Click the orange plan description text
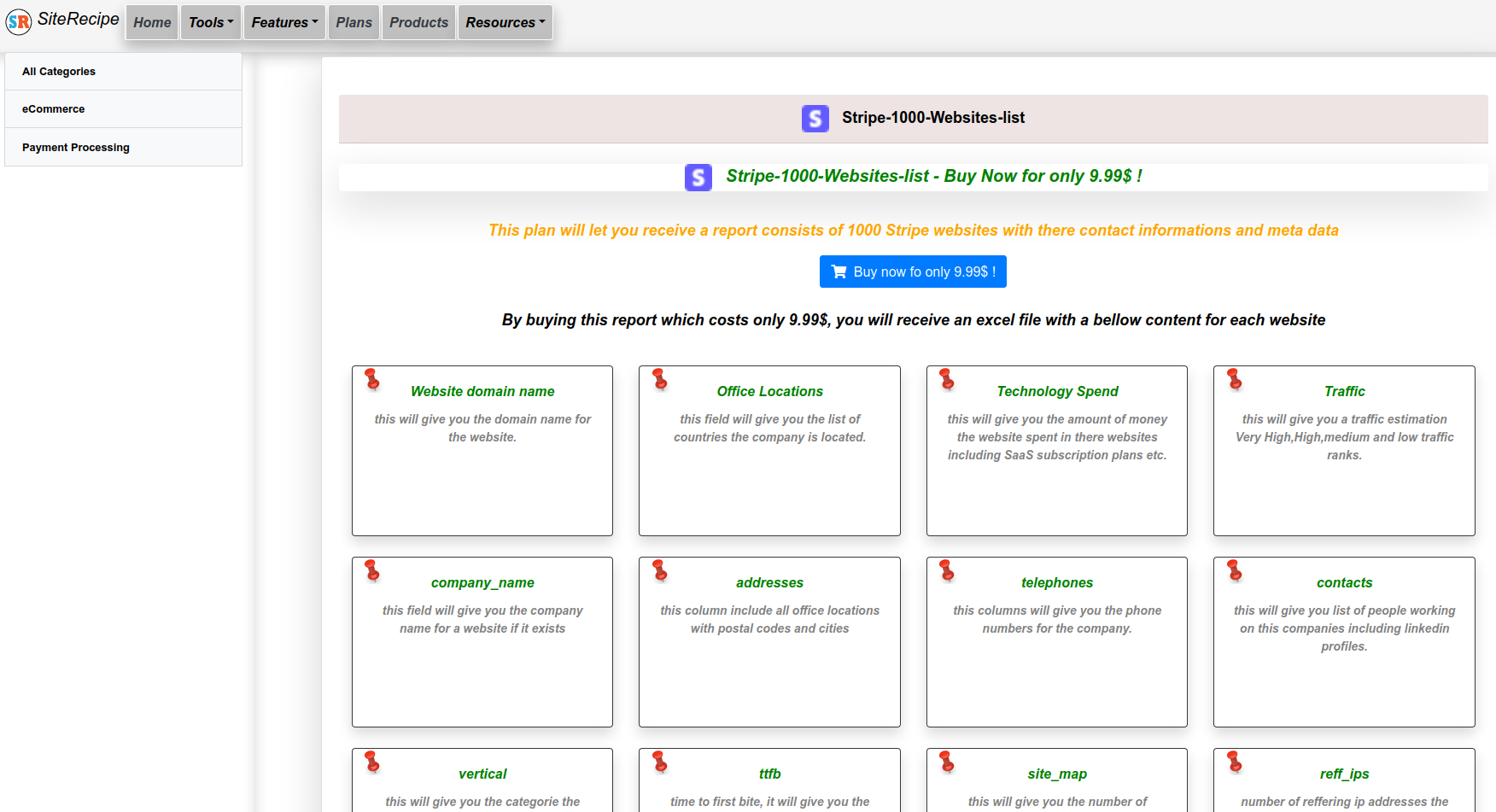 pyautogui.click(x=914, y=230)
